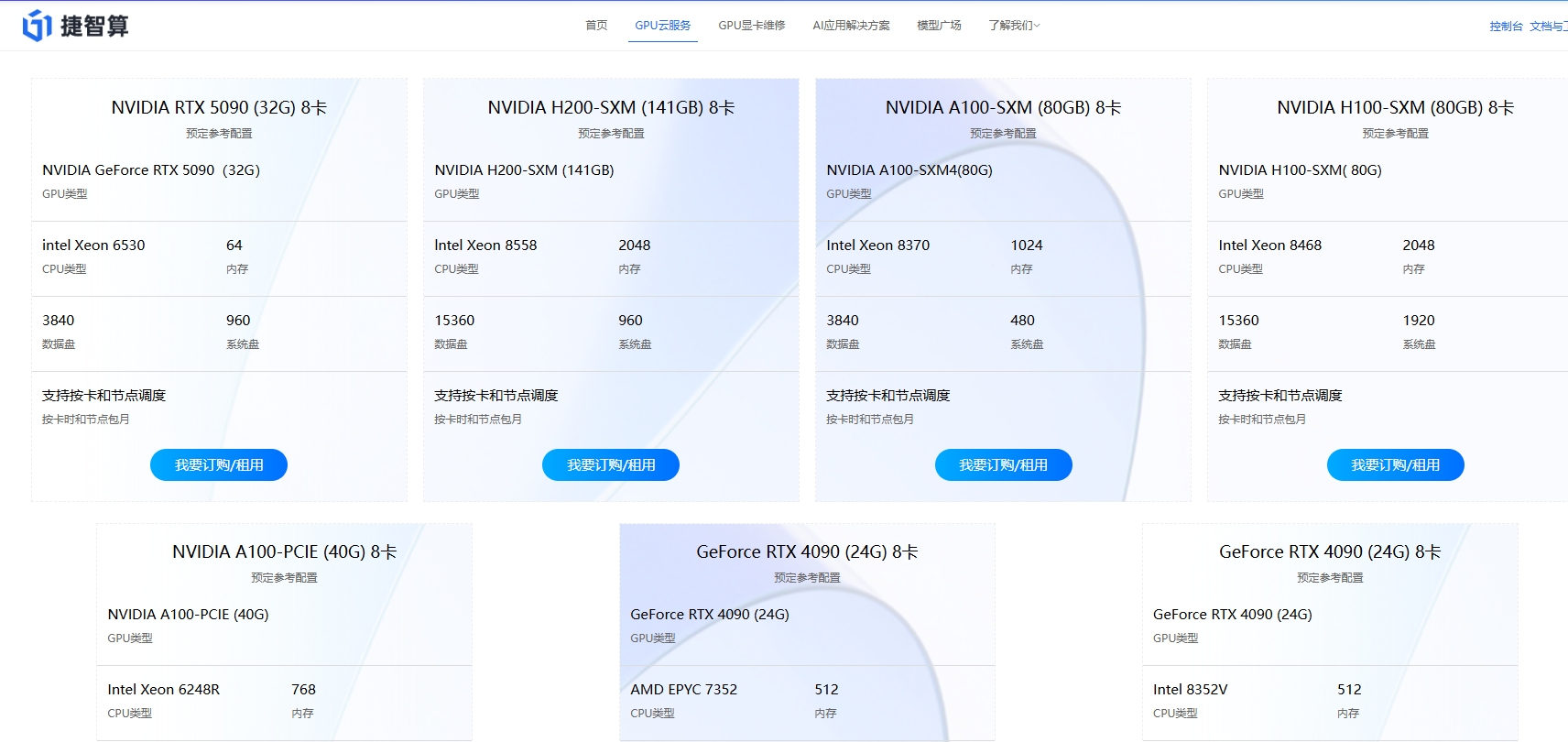Go to the 首页 home page
This screenshot has height=742, width=1568.
596,26
